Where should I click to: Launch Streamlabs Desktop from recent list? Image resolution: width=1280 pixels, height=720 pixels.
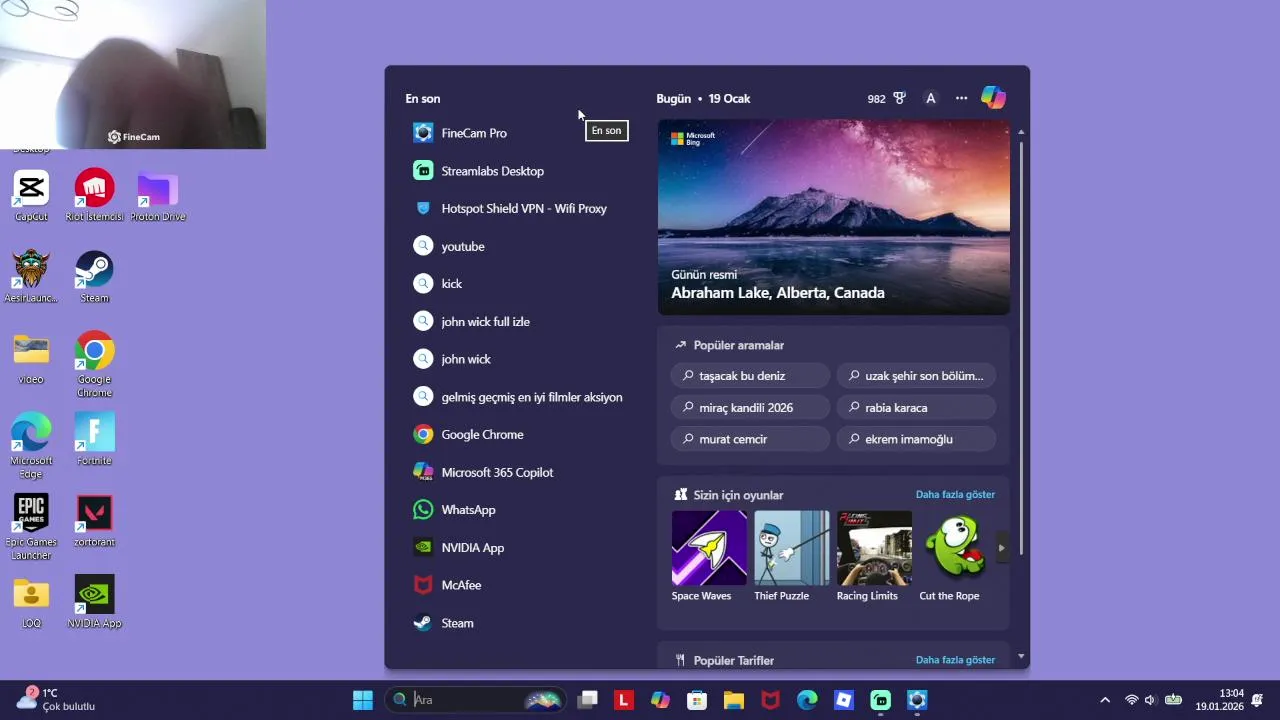(x=520, y=171)
